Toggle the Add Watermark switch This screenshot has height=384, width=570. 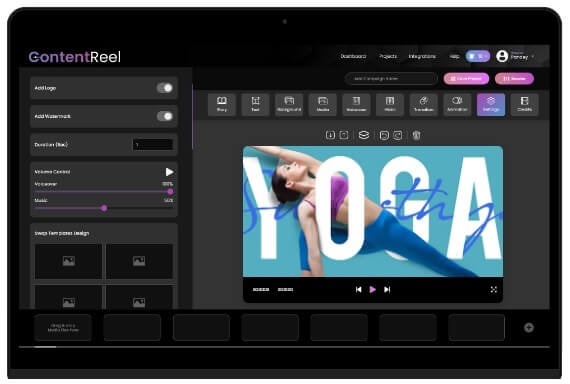(x=165, y=116)
